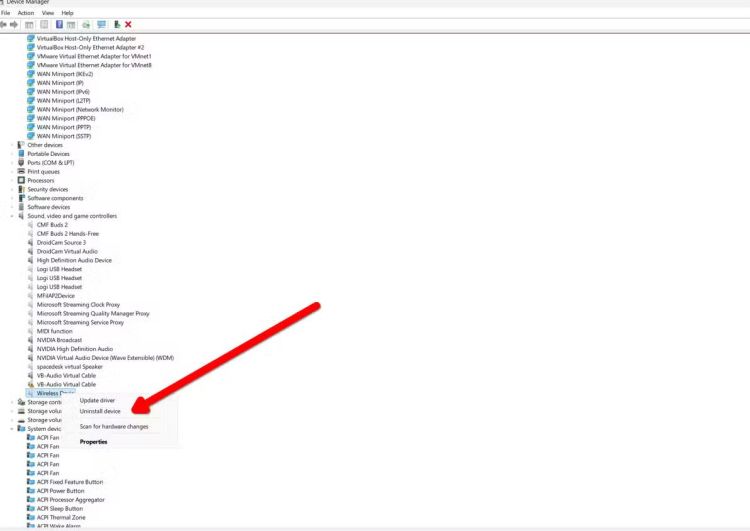The height and width of the screenshot is (531, 750).
Task: Click the blue Help icon in toolbar
Action: coord(60,24)
